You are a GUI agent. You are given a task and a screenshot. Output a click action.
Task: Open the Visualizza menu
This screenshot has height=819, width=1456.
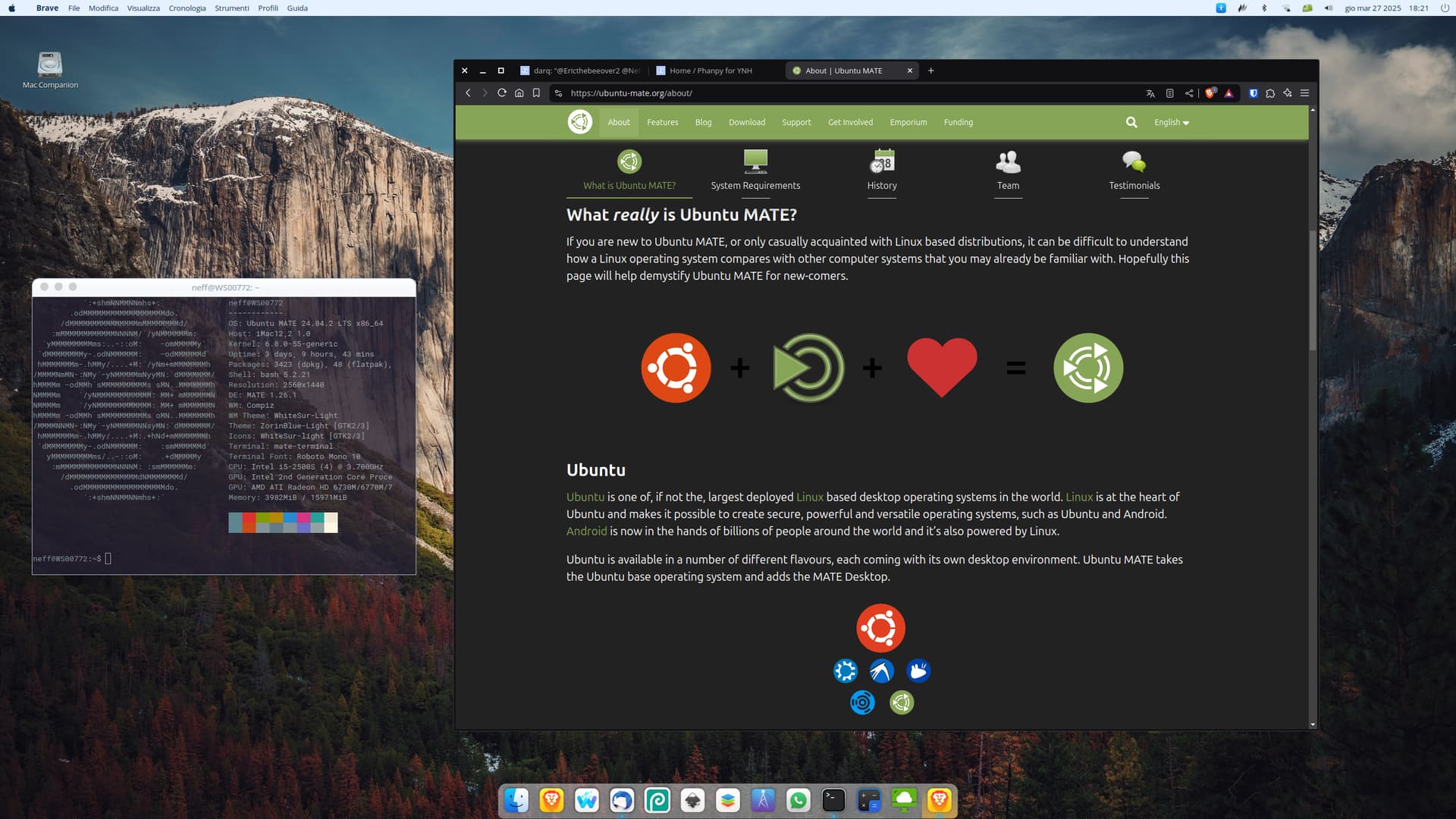pos(143,8)
